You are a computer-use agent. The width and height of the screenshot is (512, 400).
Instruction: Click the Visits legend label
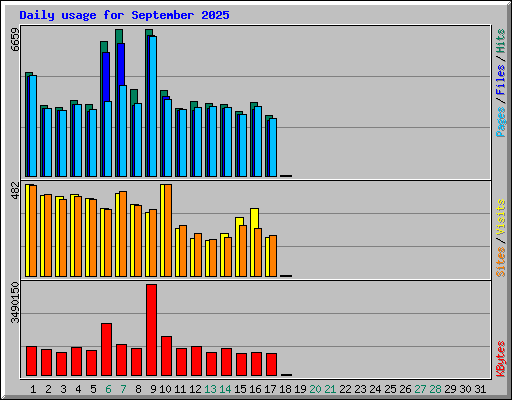[x=500, y=218]
